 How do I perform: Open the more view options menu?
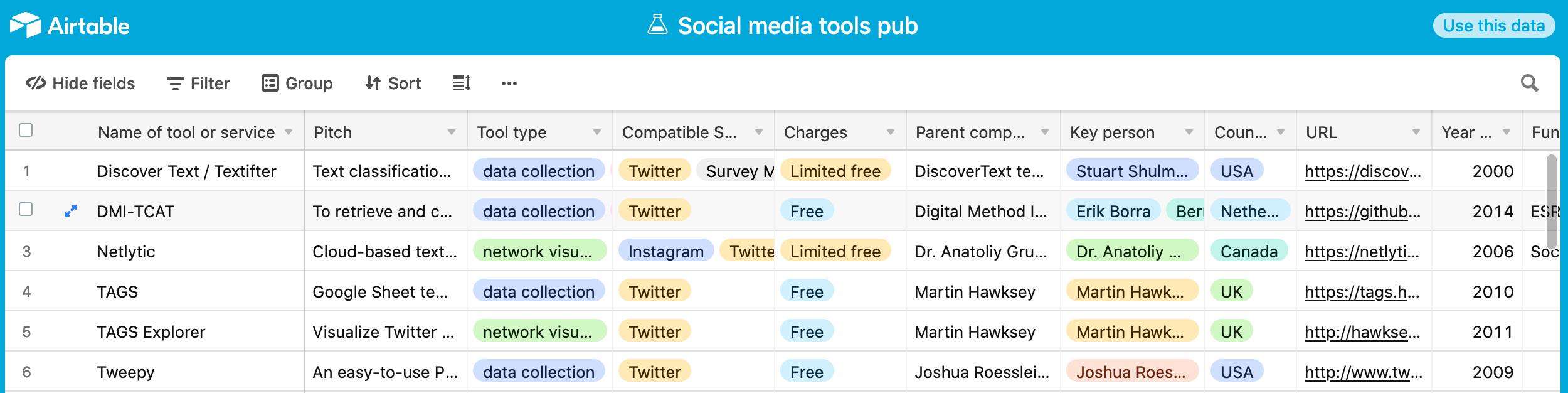509,83
